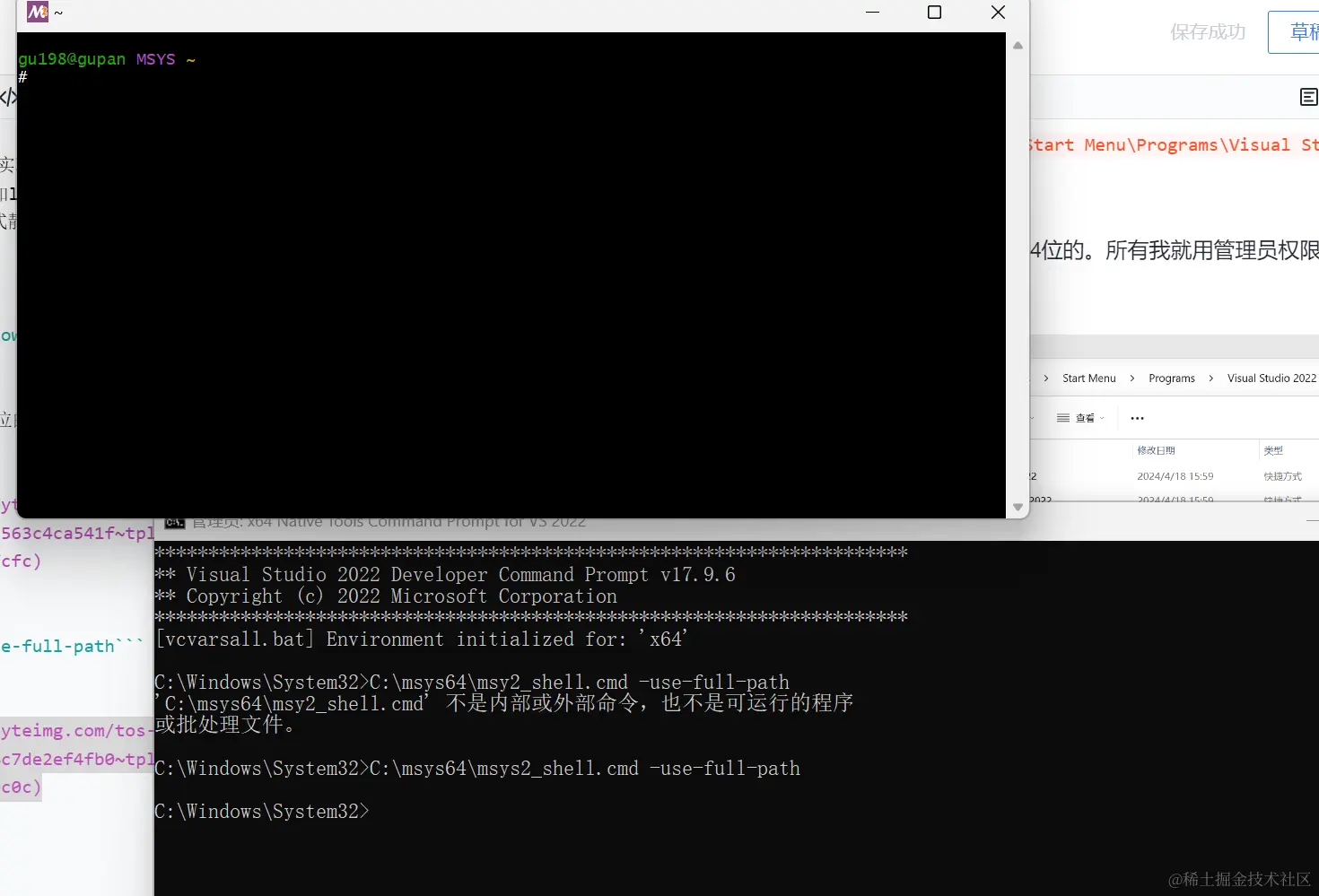Open the 查看 view dropdown in Explorer

1080,418
